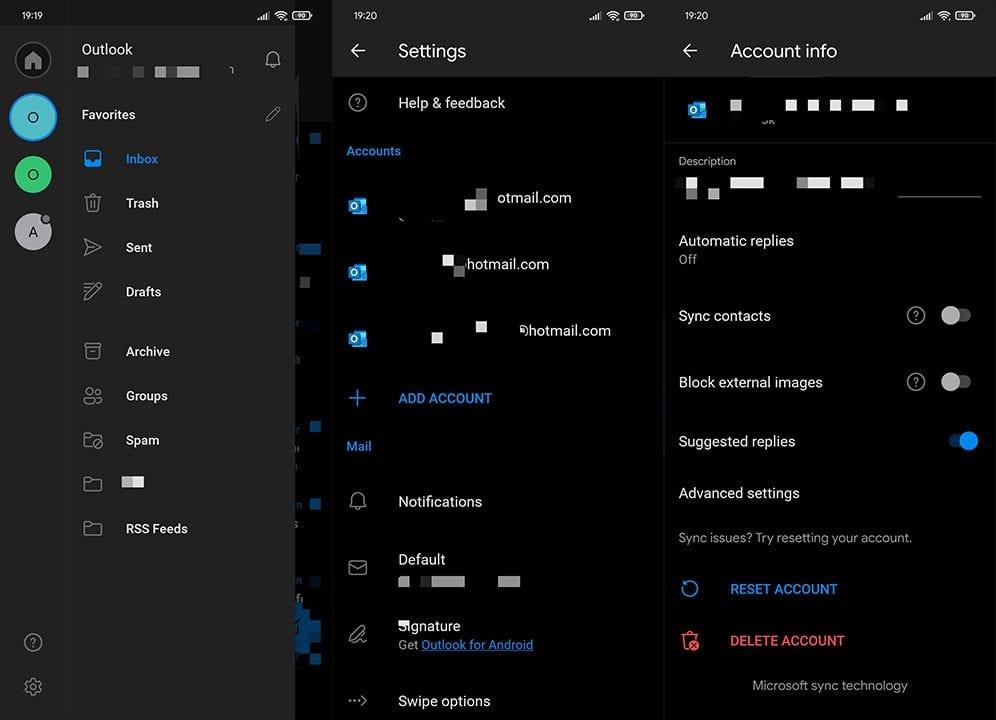
Task: Tap the home icon in Outlook sidebar
Action: [33, 60]
